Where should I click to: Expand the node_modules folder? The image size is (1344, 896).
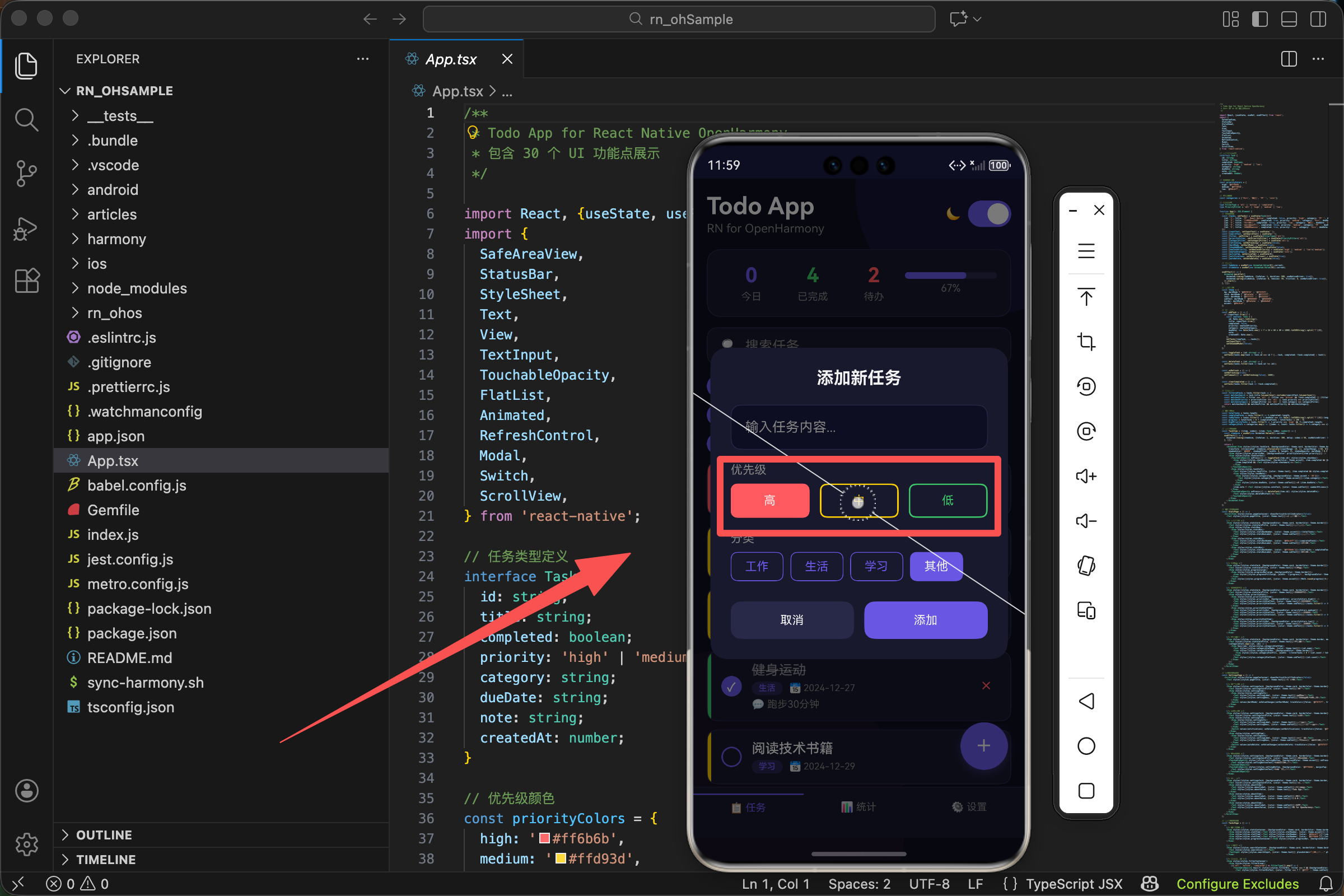(x=137, y=288)
